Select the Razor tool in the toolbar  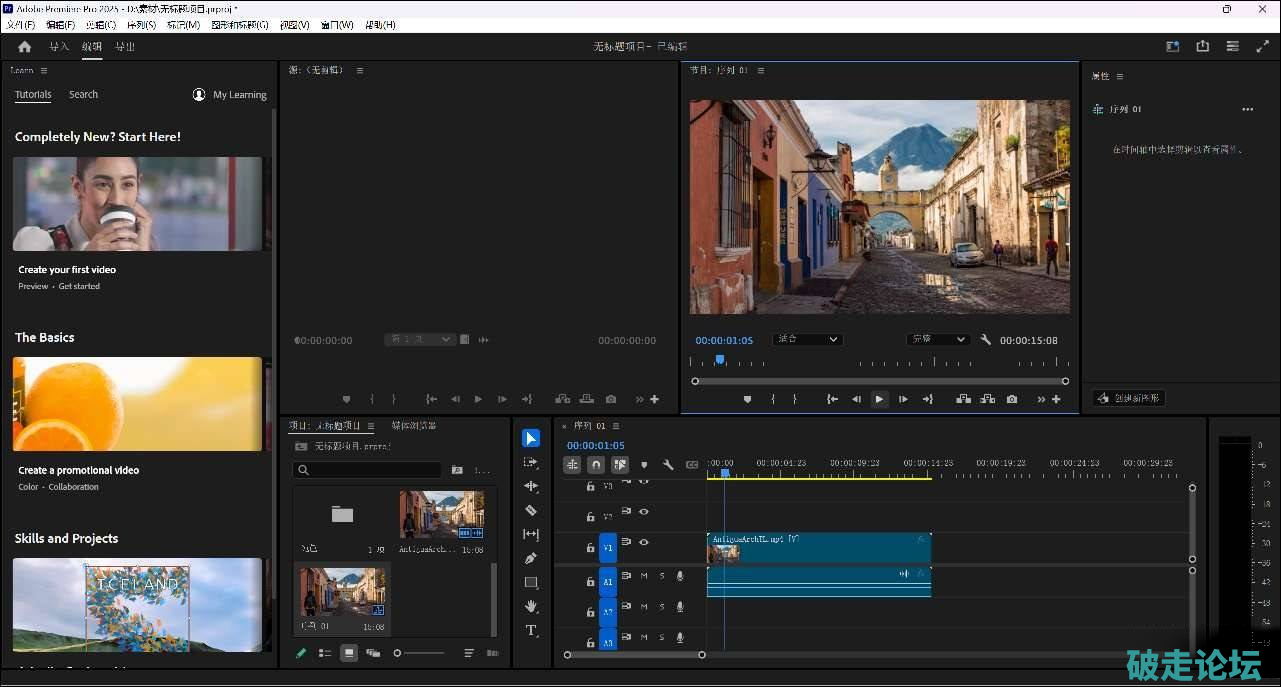pos(531,510)
